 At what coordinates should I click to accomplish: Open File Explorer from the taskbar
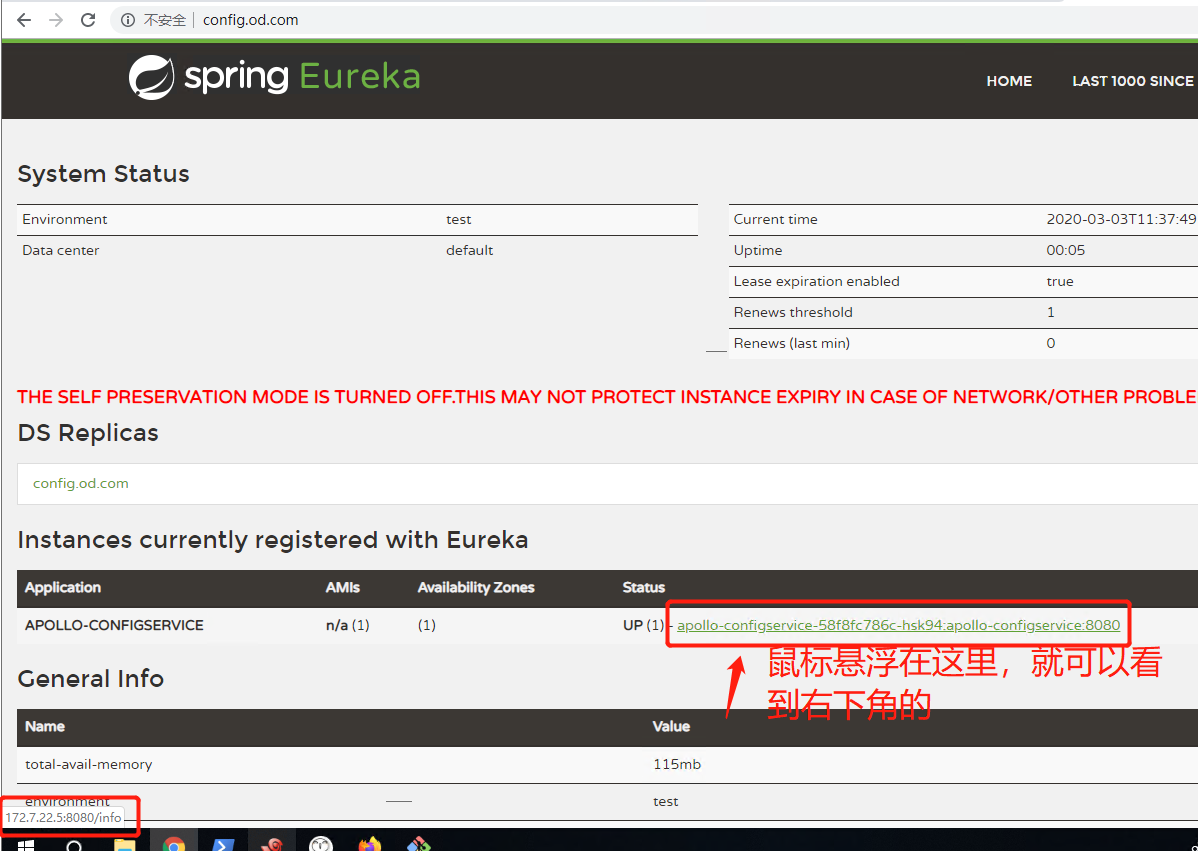click(x=124, y=844)
